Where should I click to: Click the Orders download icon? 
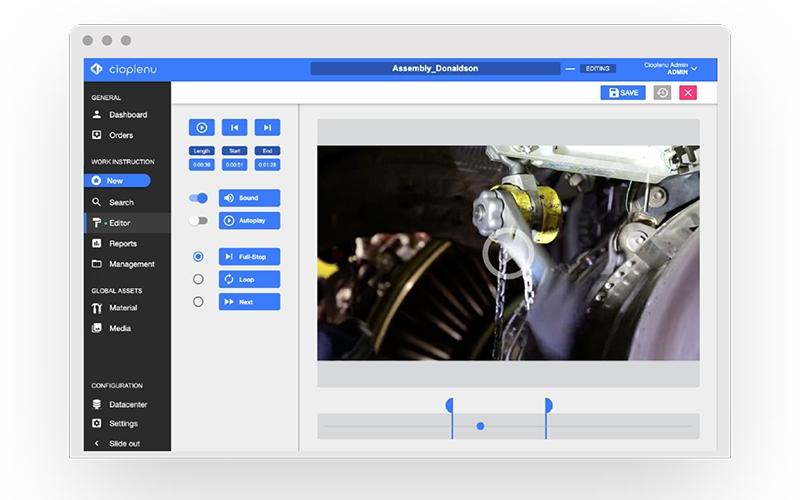coord(96,135)
